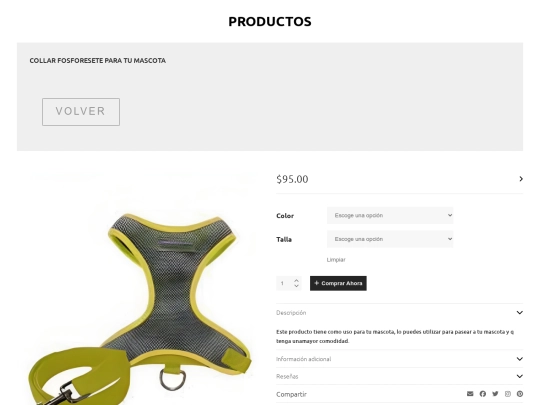This screenshot has height=405, width=540.
Task: Click the VOLVER button
Action: (x=81, y=112)
